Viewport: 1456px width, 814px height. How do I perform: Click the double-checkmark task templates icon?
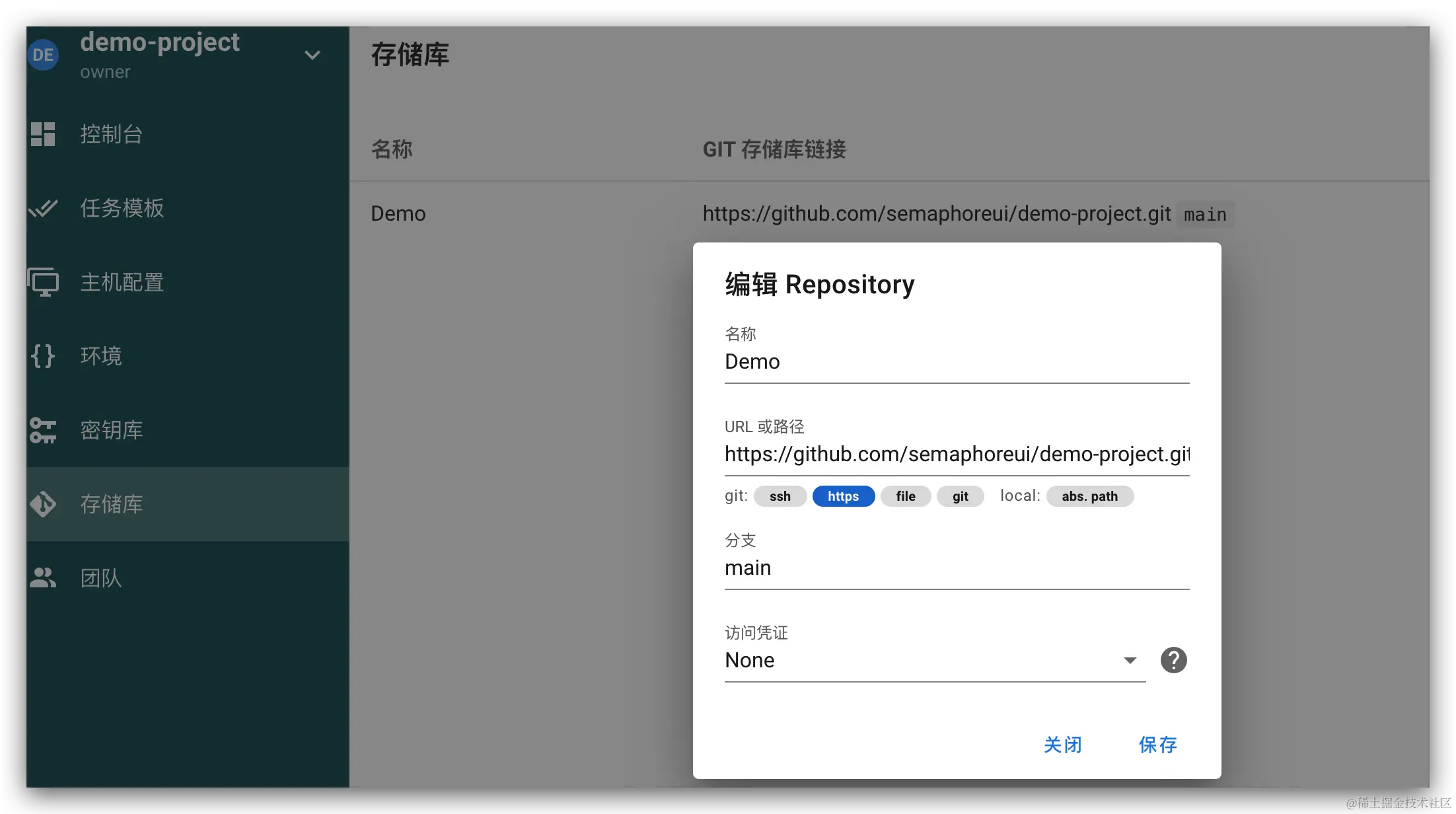tap(43, 209)
